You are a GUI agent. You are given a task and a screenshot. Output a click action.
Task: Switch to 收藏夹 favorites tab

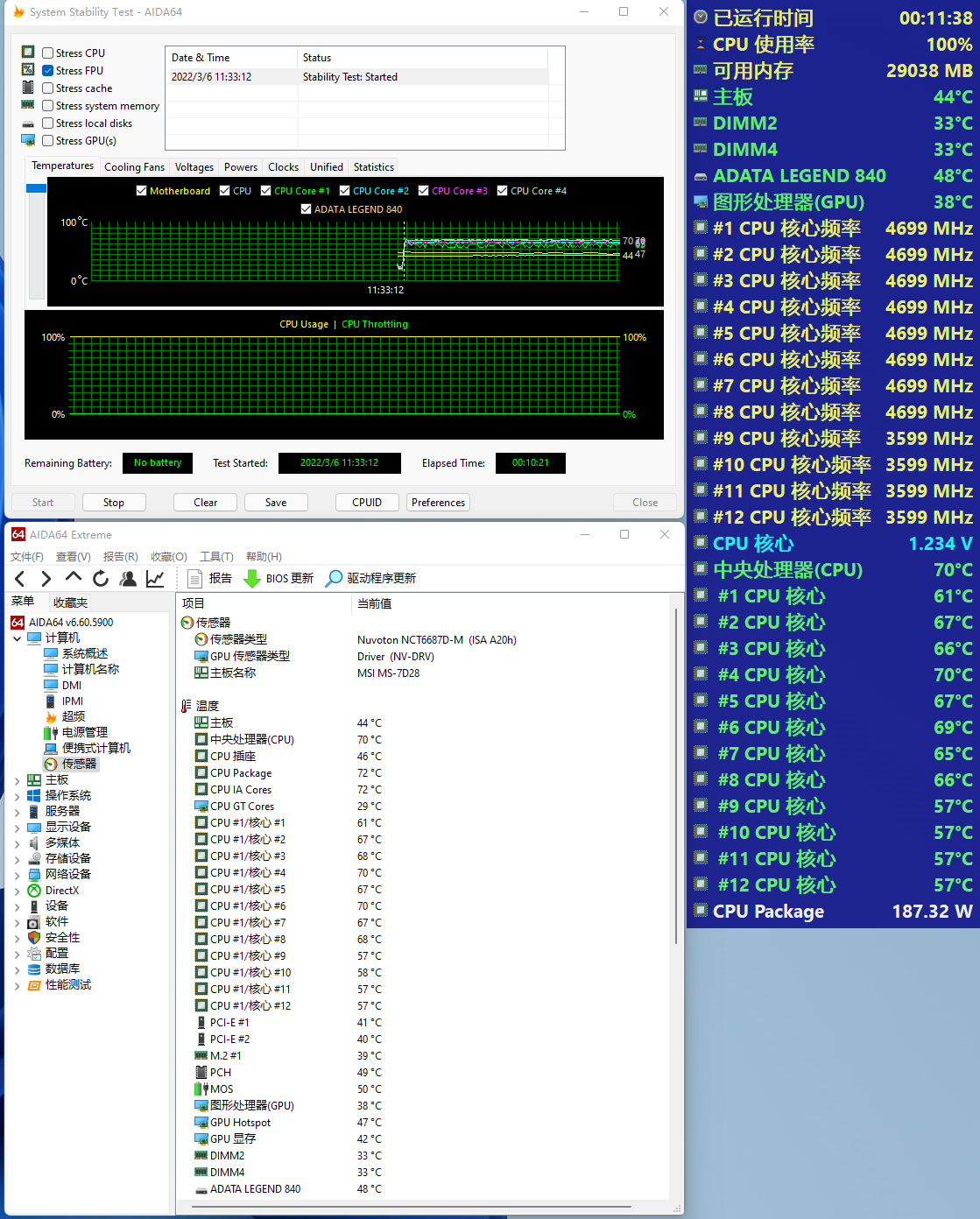coord(70,602)
